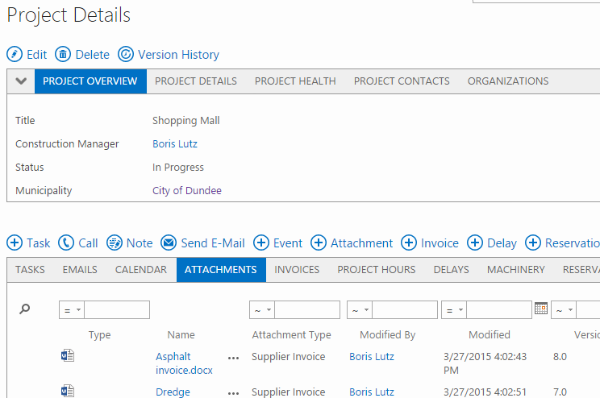Open the City of Dundee link
The width and height of the screenshot is (600, 398).
point(187,191)
